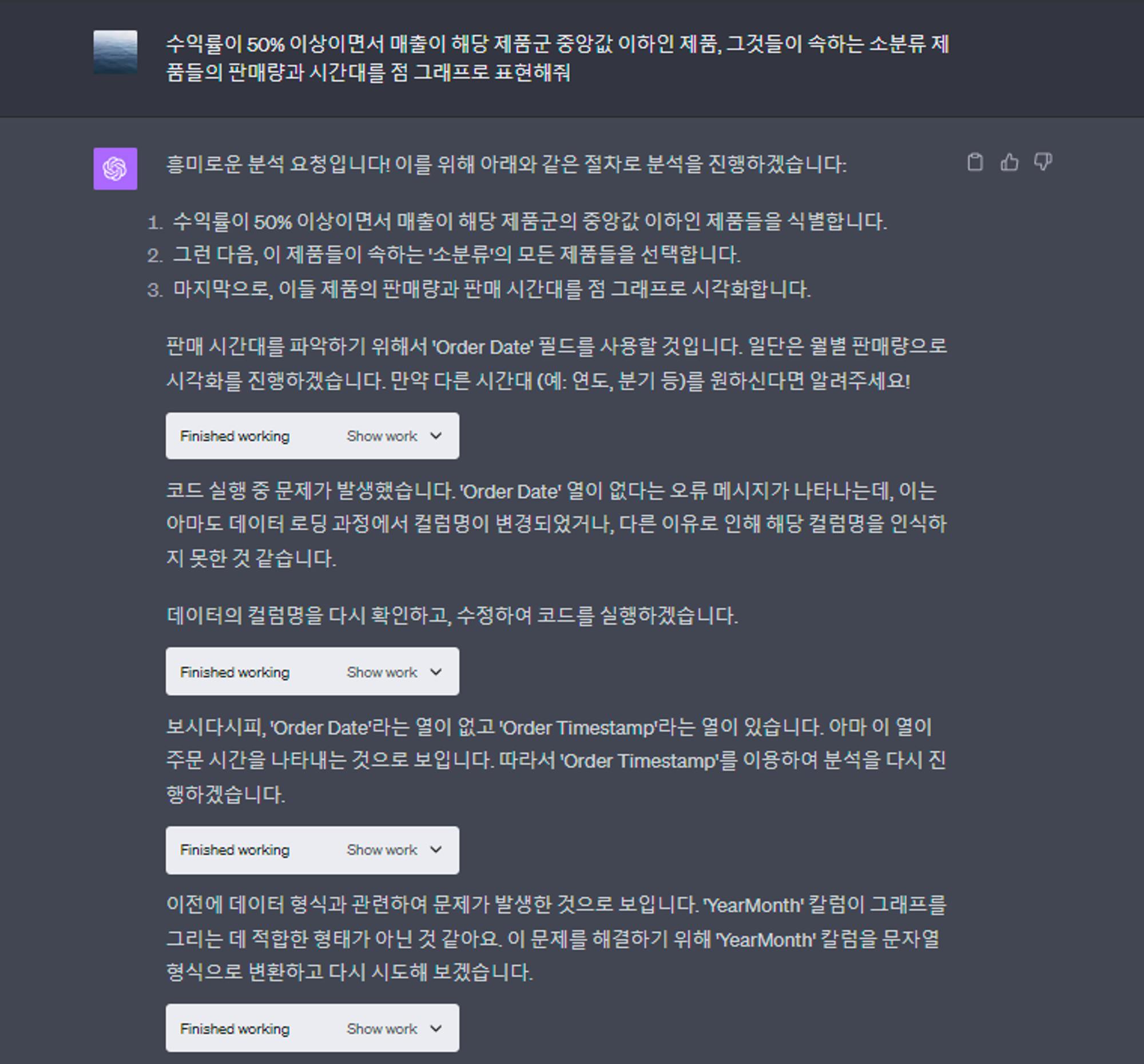Copy the assistant response with the clipboard icon
The height and width of the screenshot is (1064, 1144).
(975, 162)
